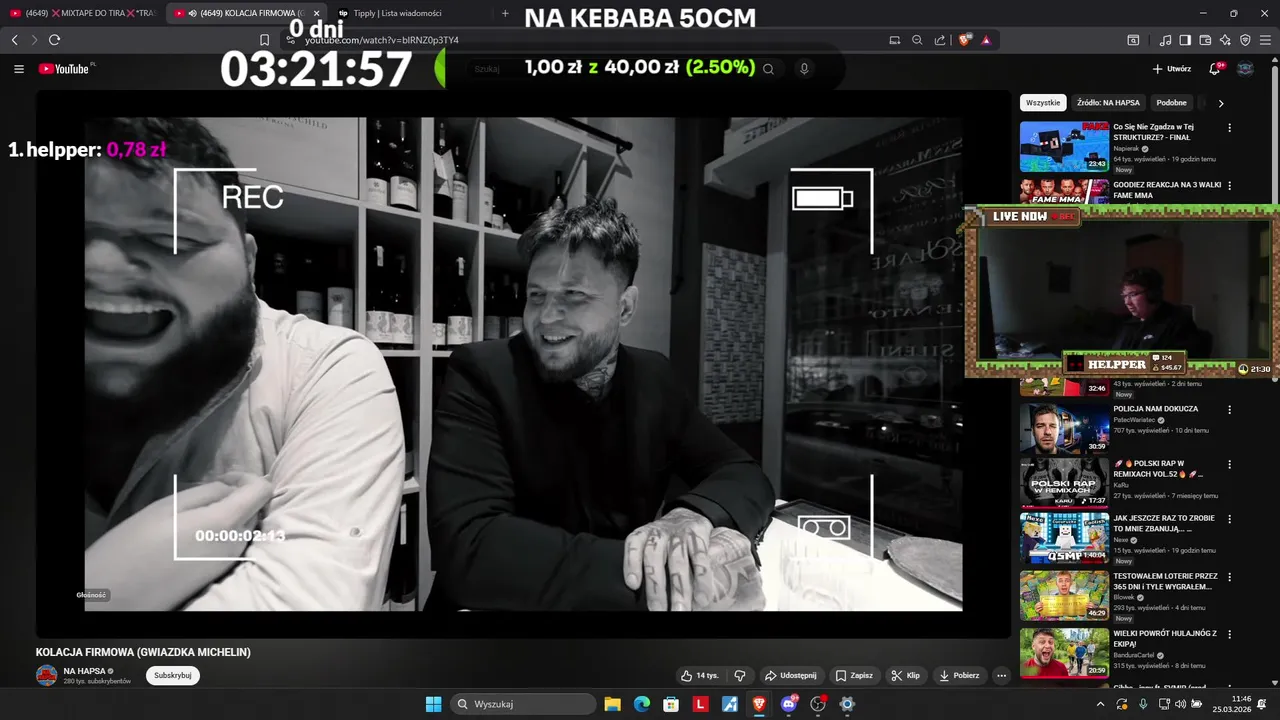
Task: Dislike the video with thumbs-down
Action: 740,675
